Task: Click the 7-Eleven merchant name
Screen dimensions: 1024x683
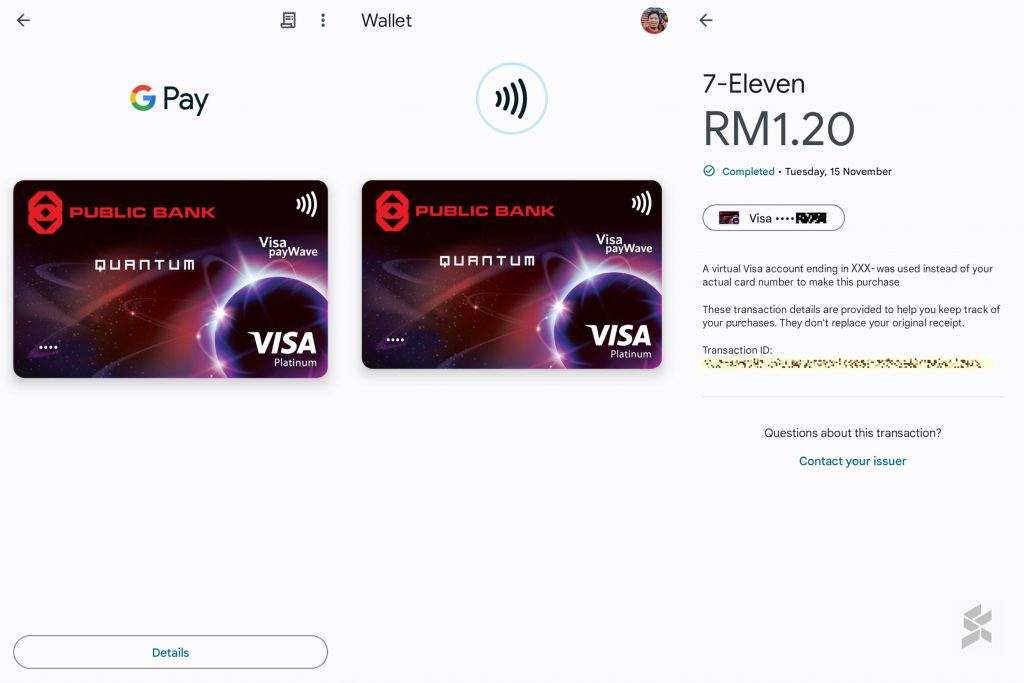Action: 754,84
